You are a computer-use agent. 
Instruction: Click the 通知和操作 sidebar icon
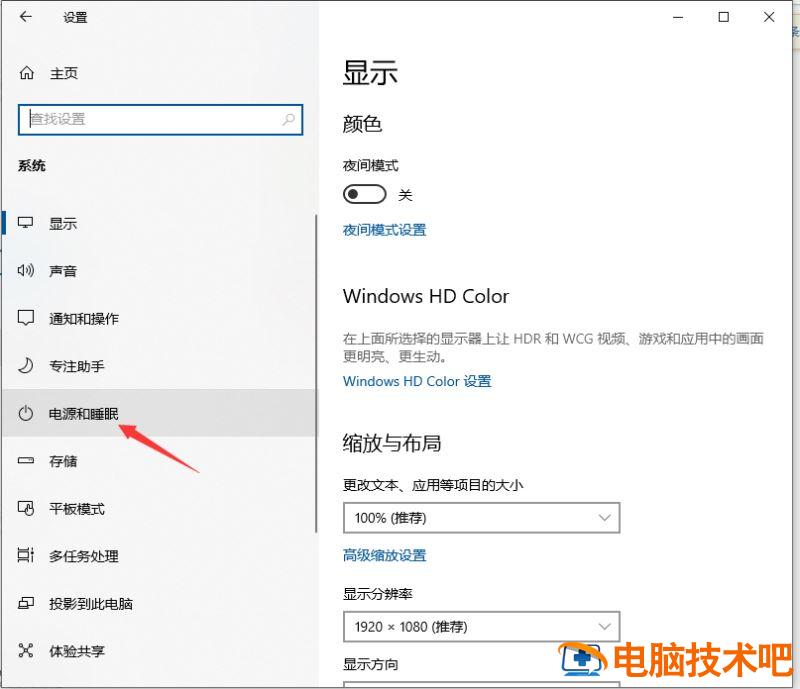80,318
